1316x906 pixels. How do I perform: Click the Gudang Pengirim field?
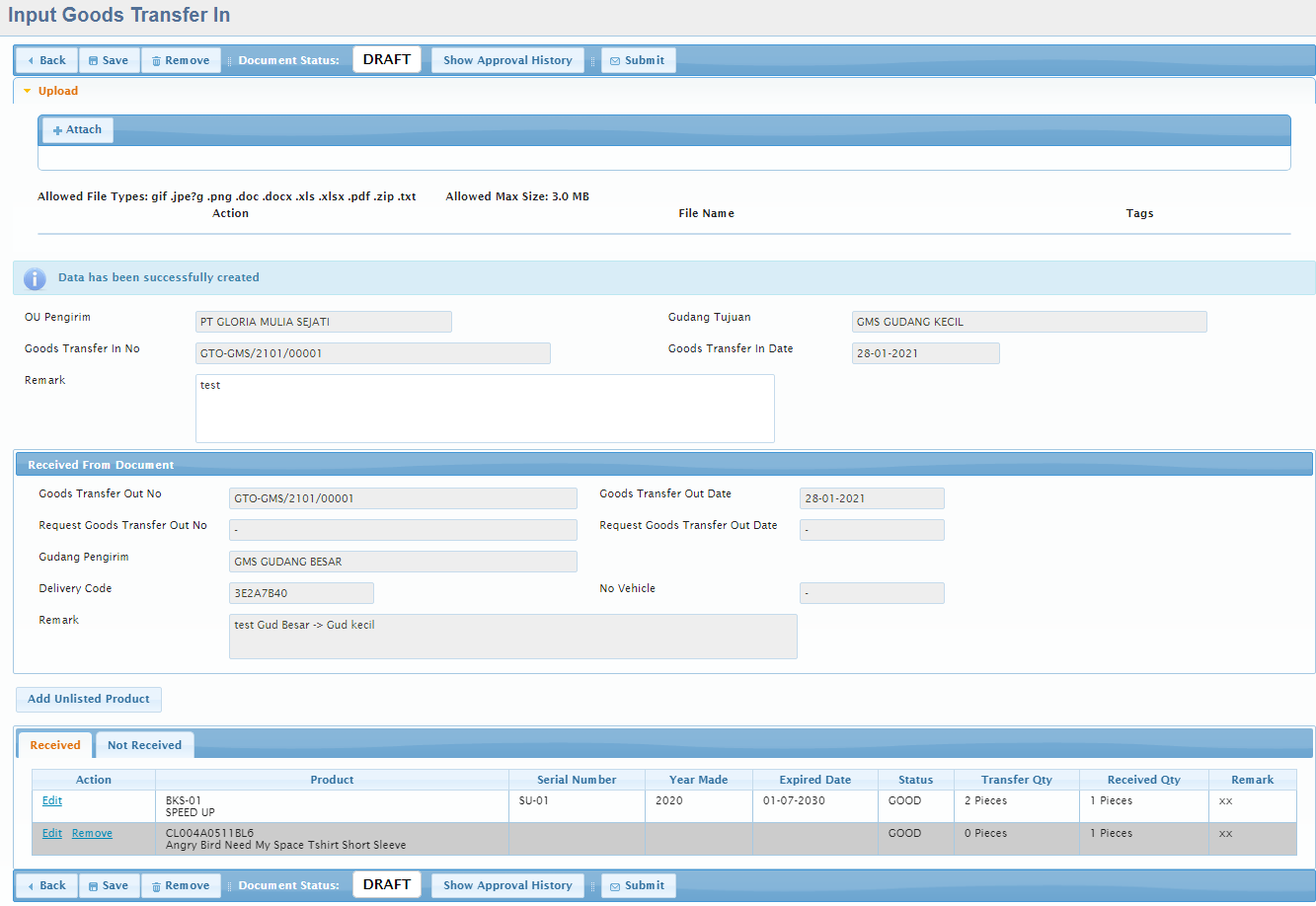403,562
